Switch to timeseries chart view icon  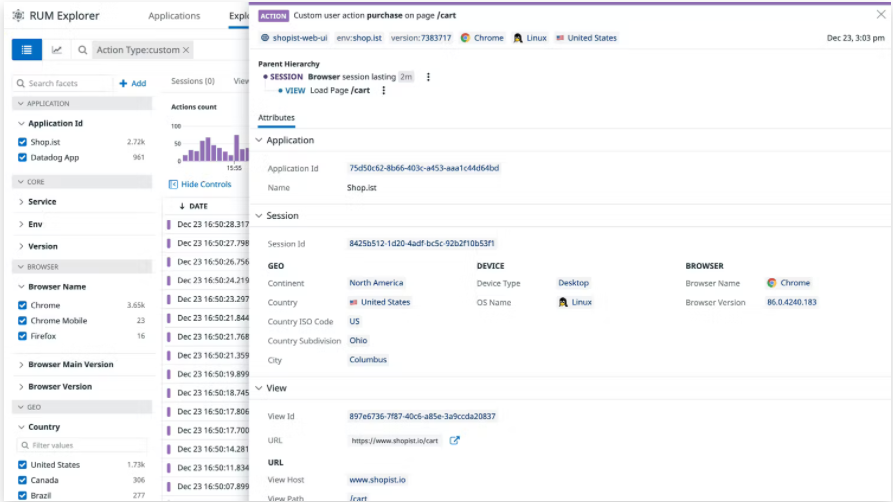click(x=57, y=50)
